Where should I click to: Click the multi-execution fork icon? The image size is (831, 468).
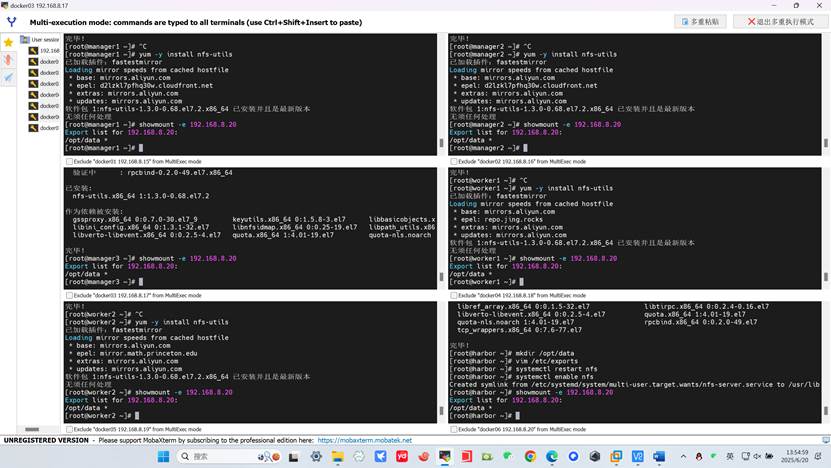point(12,22)
